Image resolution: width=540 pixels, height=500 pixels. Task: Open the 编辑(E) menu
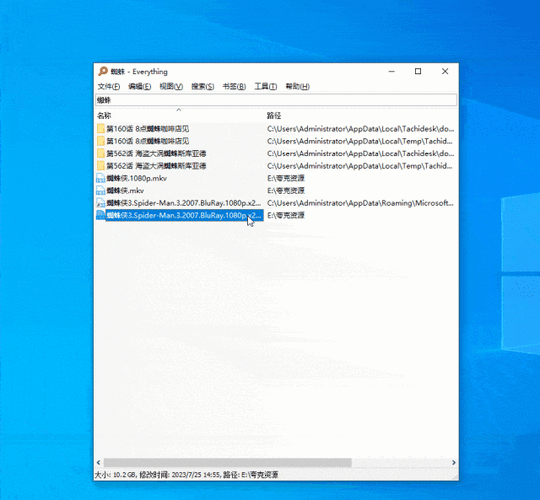(139, 86)
